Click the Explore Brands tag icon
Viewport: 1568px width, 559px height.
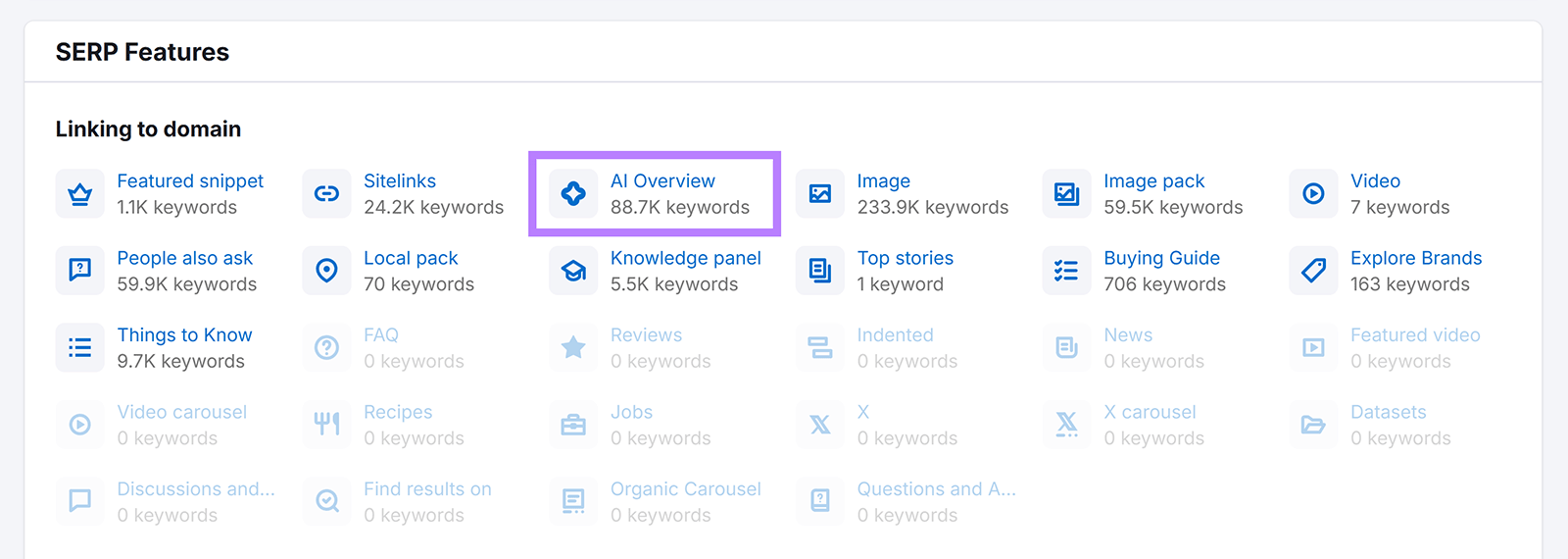(x=1313, y=271)
